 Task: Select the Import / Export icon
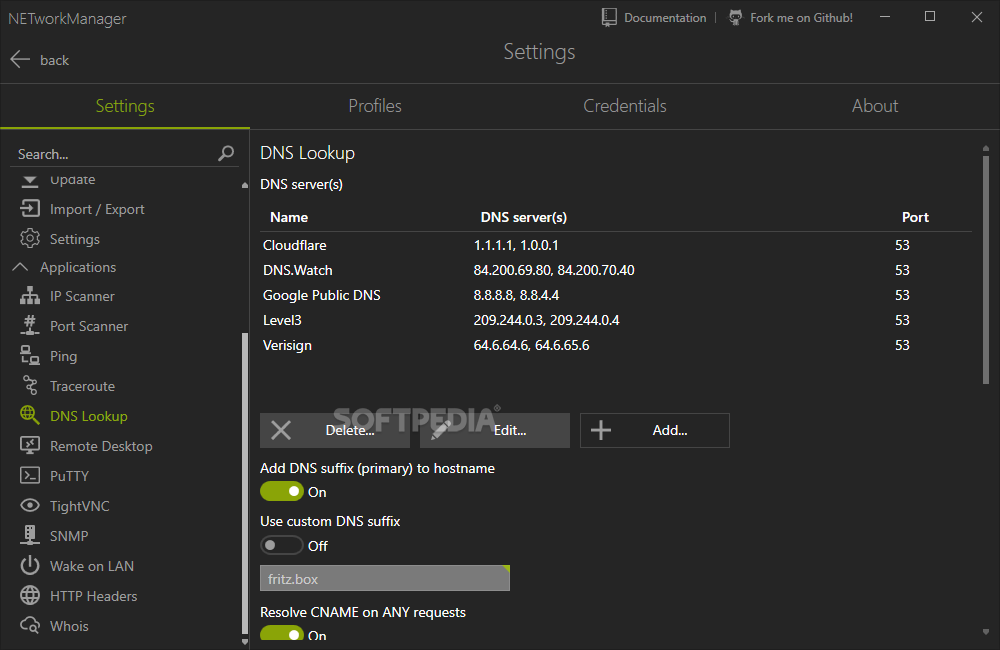point(29,209)
